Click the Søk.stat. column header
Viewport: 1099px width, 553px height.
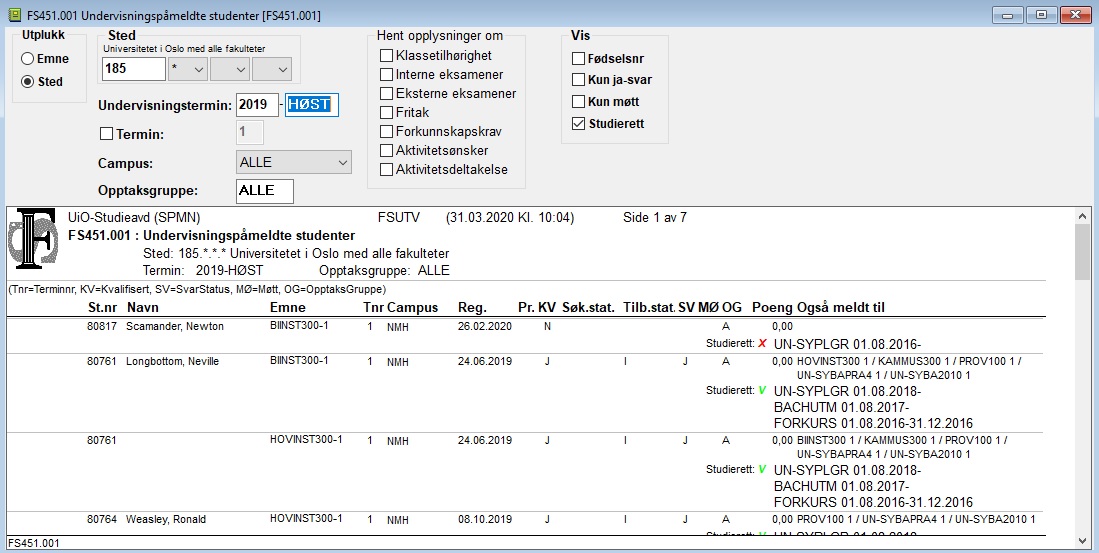(x=588, y=308)
